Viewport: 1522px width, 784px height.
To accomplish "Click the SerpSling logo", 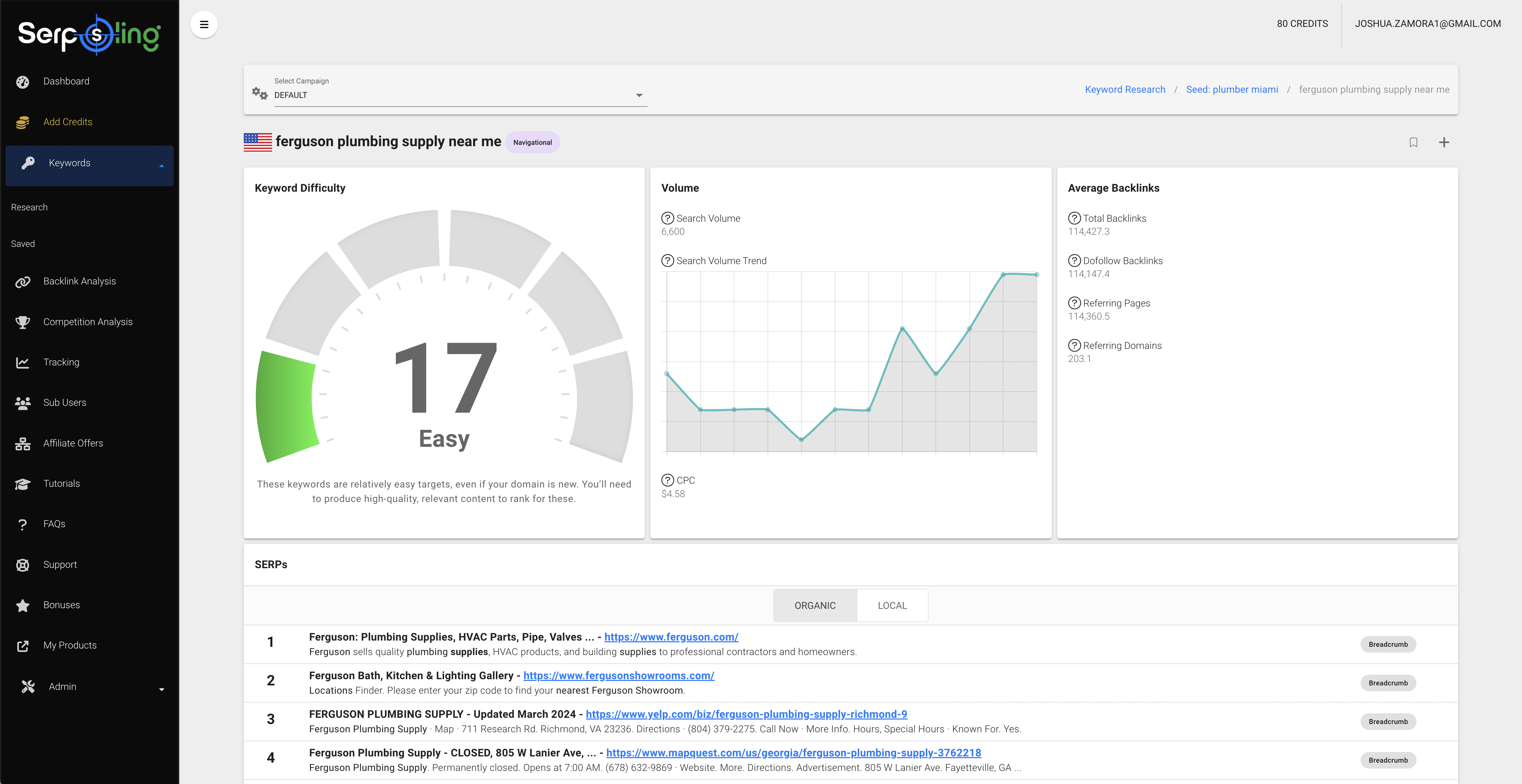I will 89,34.
